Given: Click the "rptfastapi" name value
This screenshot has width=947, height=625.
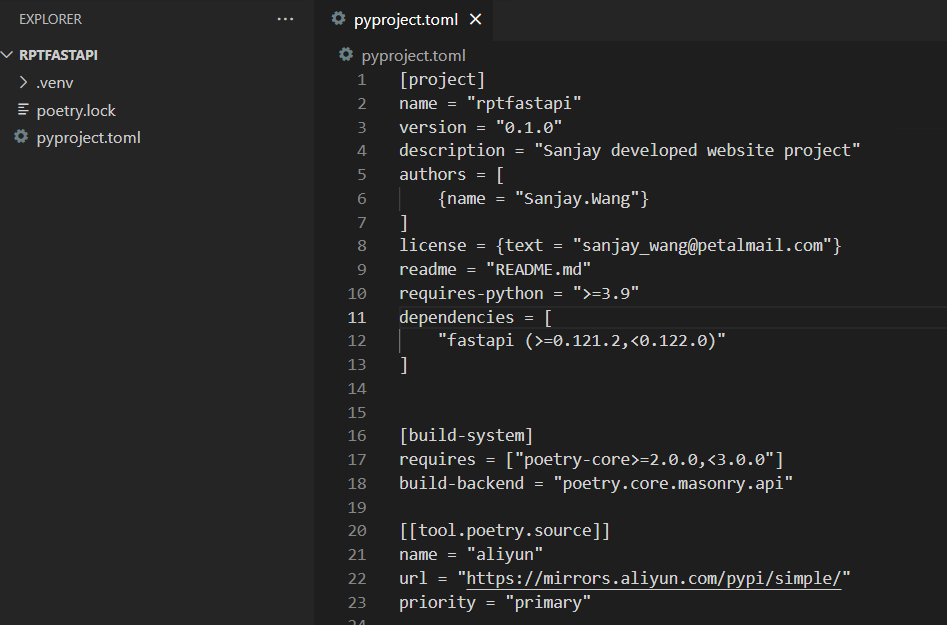Looking at the screenshot, I should pos(524,103).
